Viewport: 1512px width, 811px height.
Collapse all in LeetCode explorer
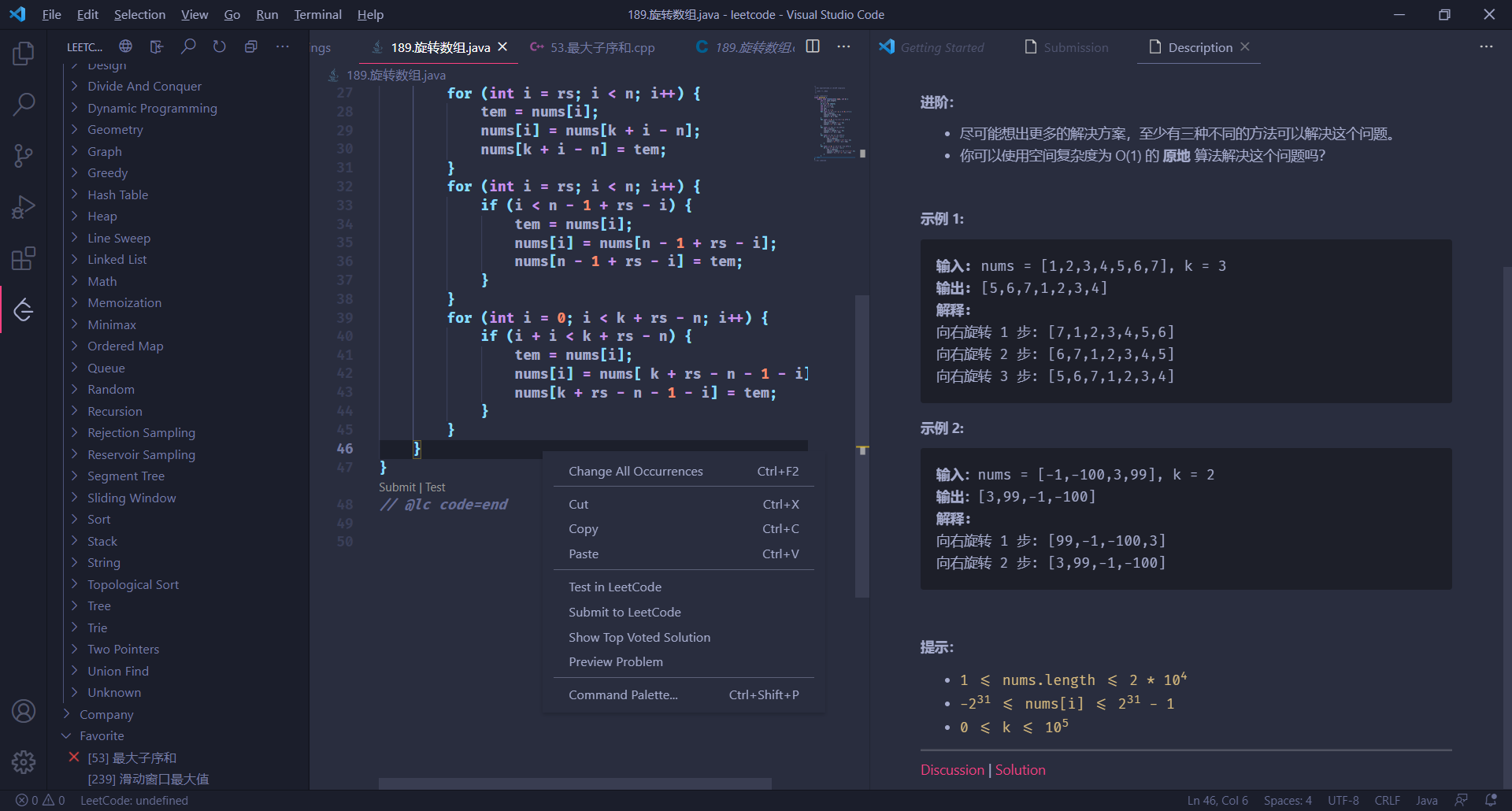click(x=251, y=46)
